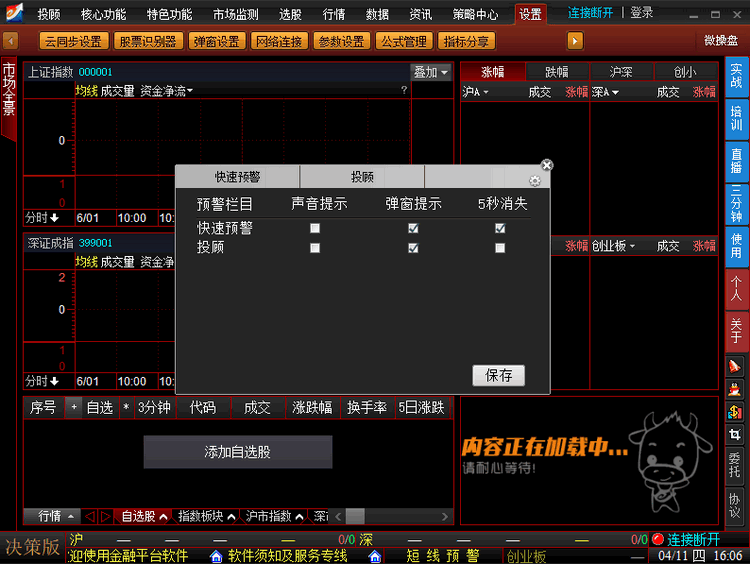Click the question mark help icon on chart
Screen dimensions: 750x564
coord(404,90)
